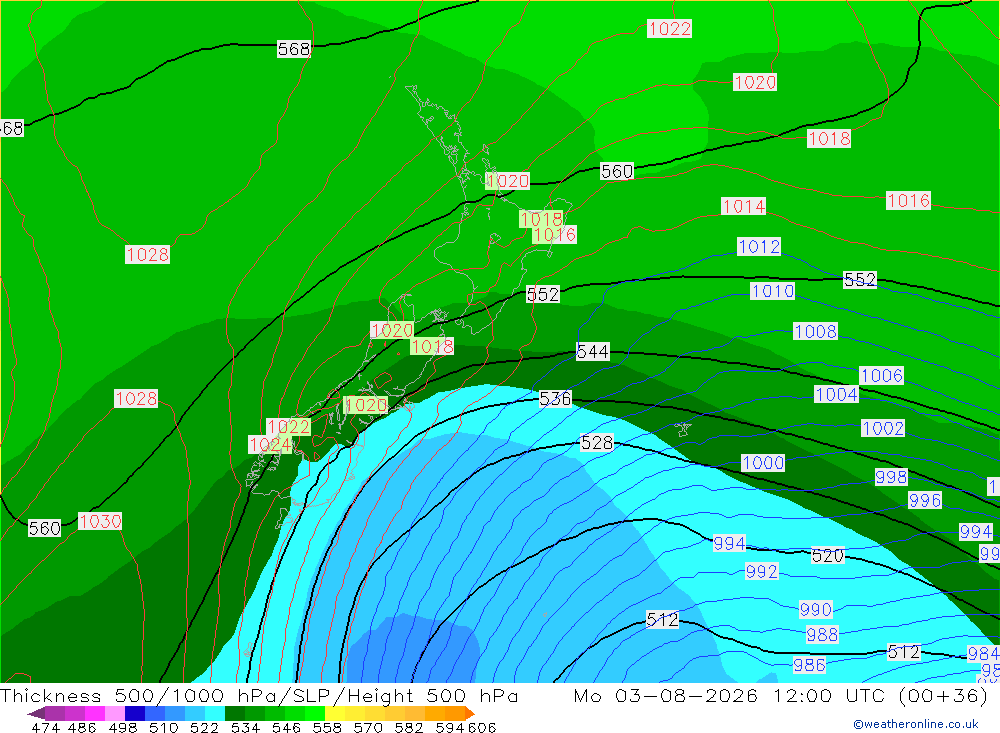The width and height of the screenshot is (1000, 733).
Task: Select the red 1030 isobar label
Action: 100,521
